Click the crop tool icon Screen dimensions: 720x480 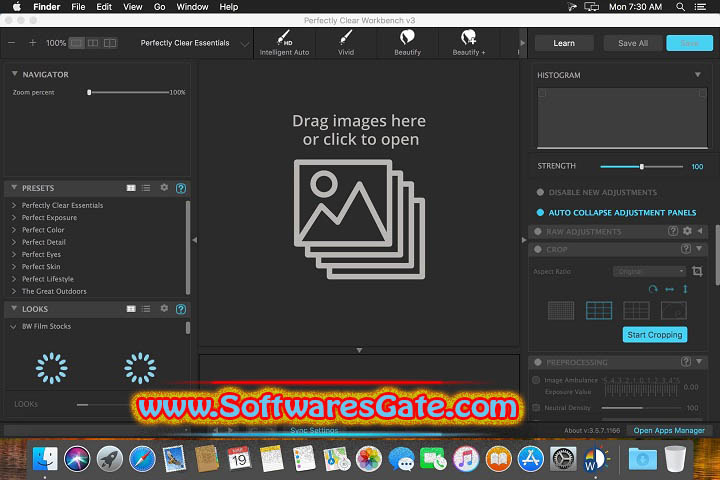(x=698, y=271)
